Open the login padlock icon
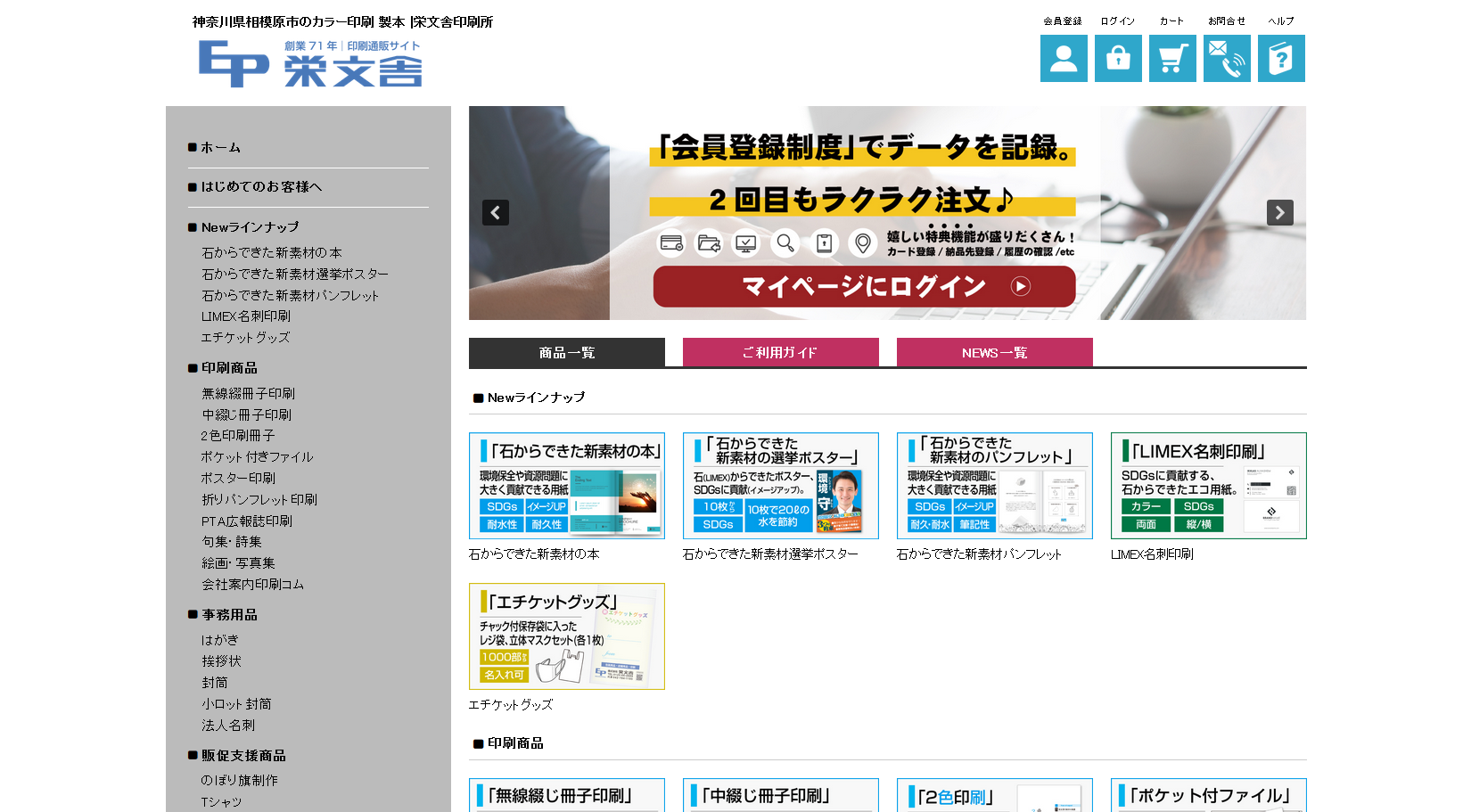Image resolution: width=1463 pixels, height=812 pixels. (1117, 59)
